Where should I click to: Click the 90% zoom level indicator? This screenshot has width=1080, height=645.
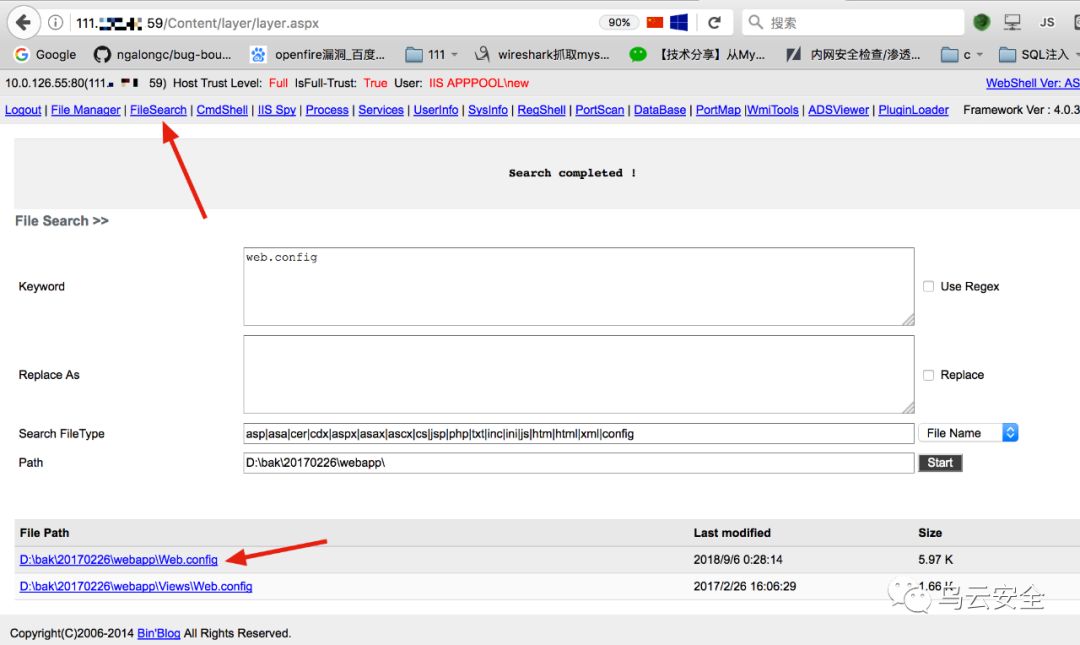(619, 23)
